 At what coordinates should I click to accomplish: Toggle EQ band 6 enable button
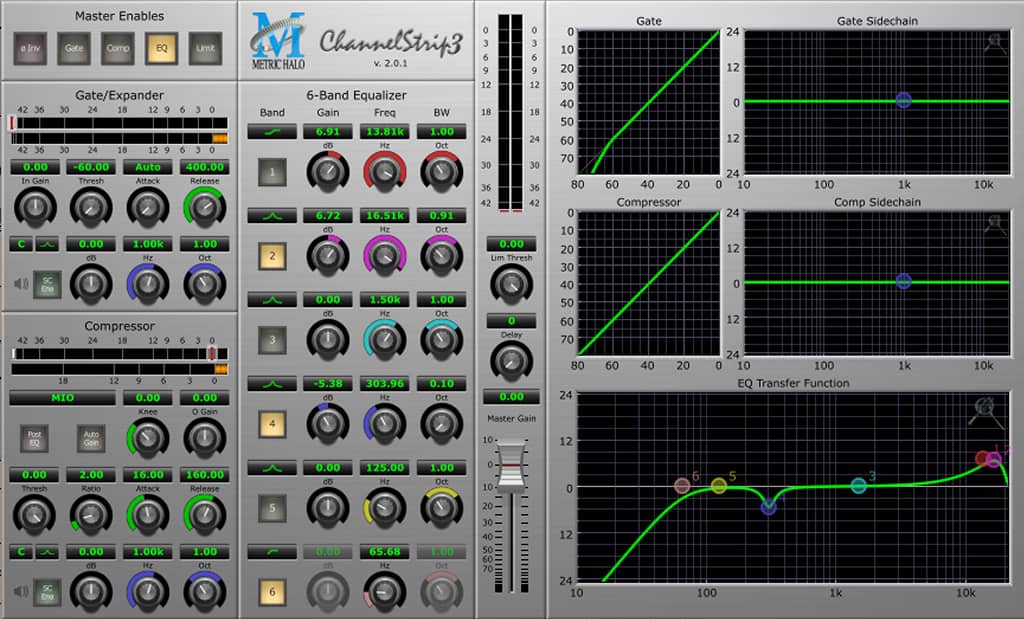pyautogui.click(x=272, y=592)
